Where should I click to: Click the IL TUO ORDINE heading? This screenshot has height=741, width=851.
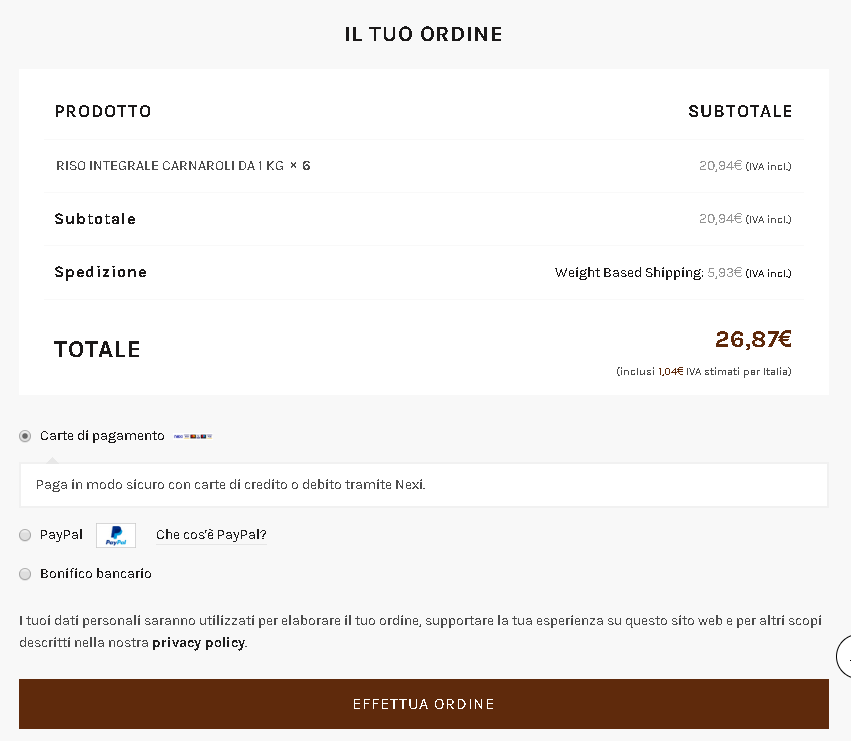click(x=423, y=34)
